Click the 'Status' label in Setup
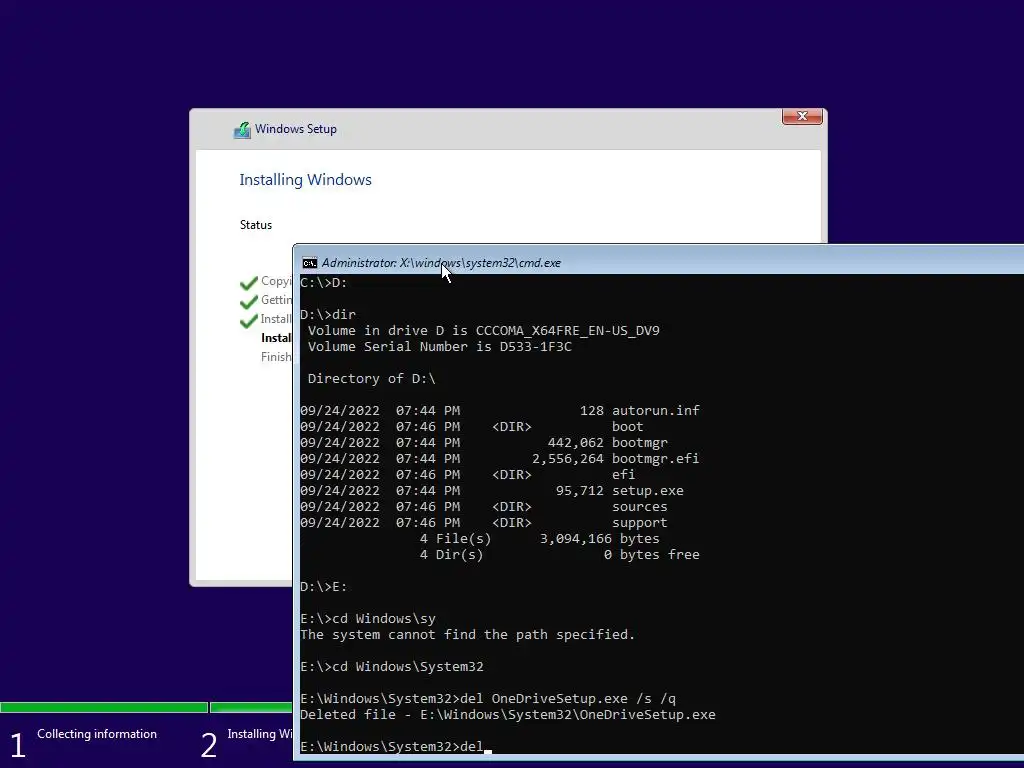 click(x=255, y=225)
